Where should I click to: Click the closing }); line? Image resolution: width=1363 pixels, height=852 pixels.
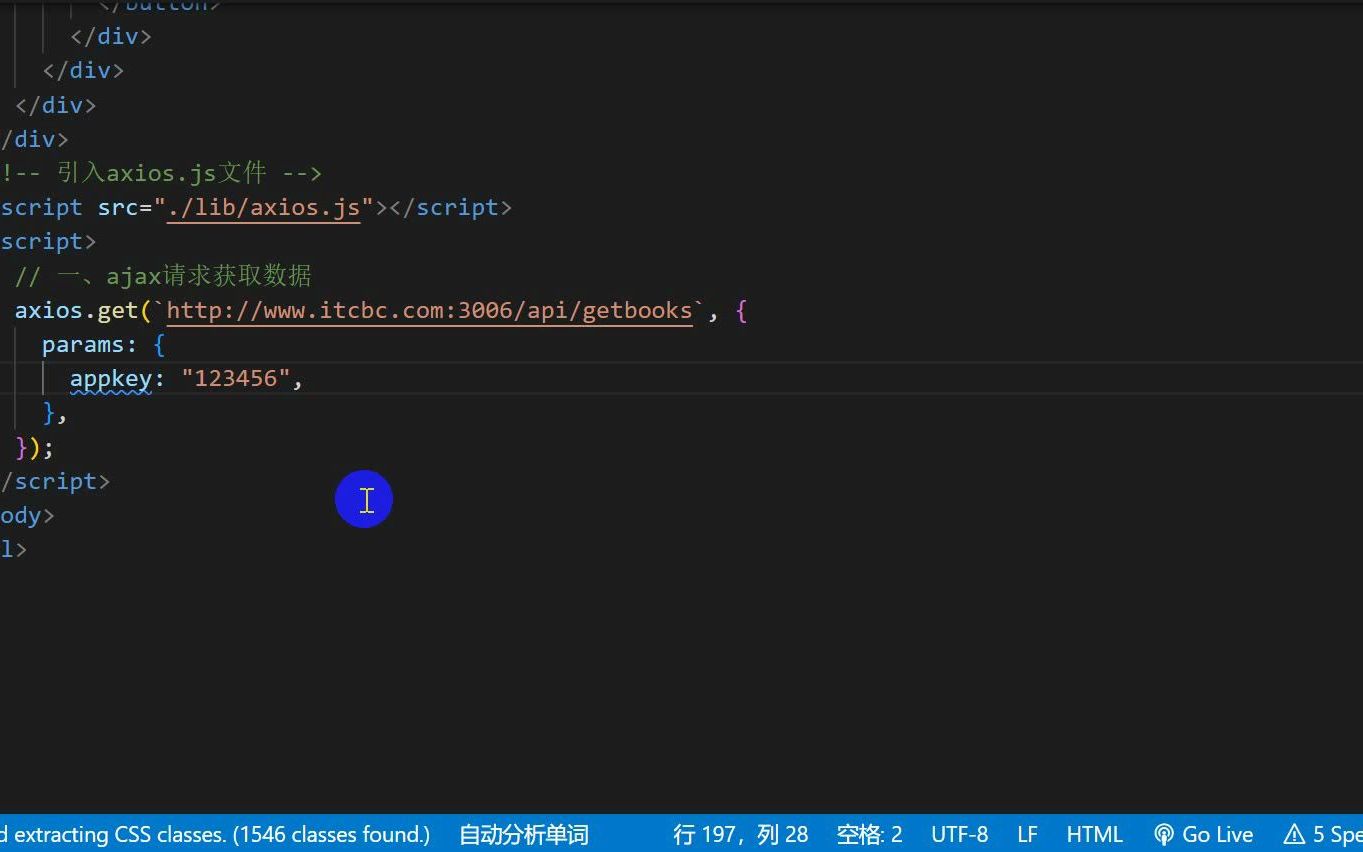34,447
